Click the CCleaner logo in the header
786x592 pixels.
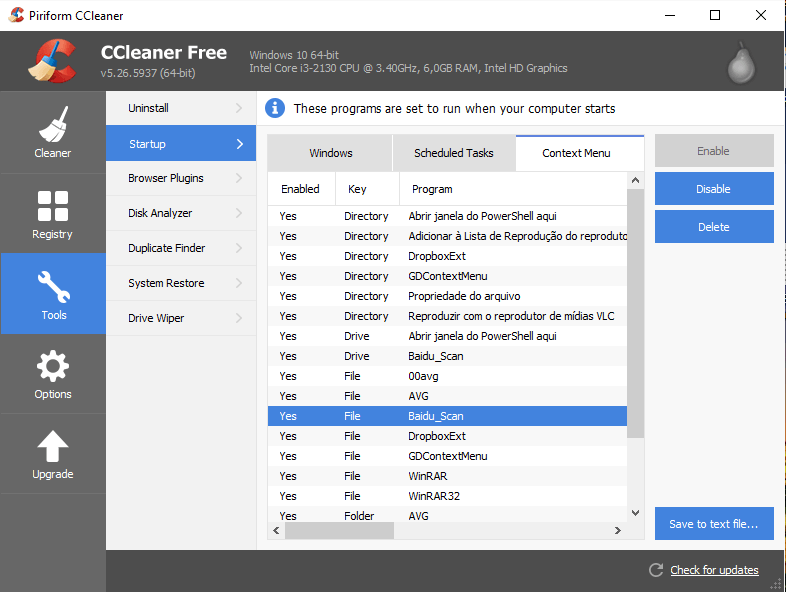(53, 61)
